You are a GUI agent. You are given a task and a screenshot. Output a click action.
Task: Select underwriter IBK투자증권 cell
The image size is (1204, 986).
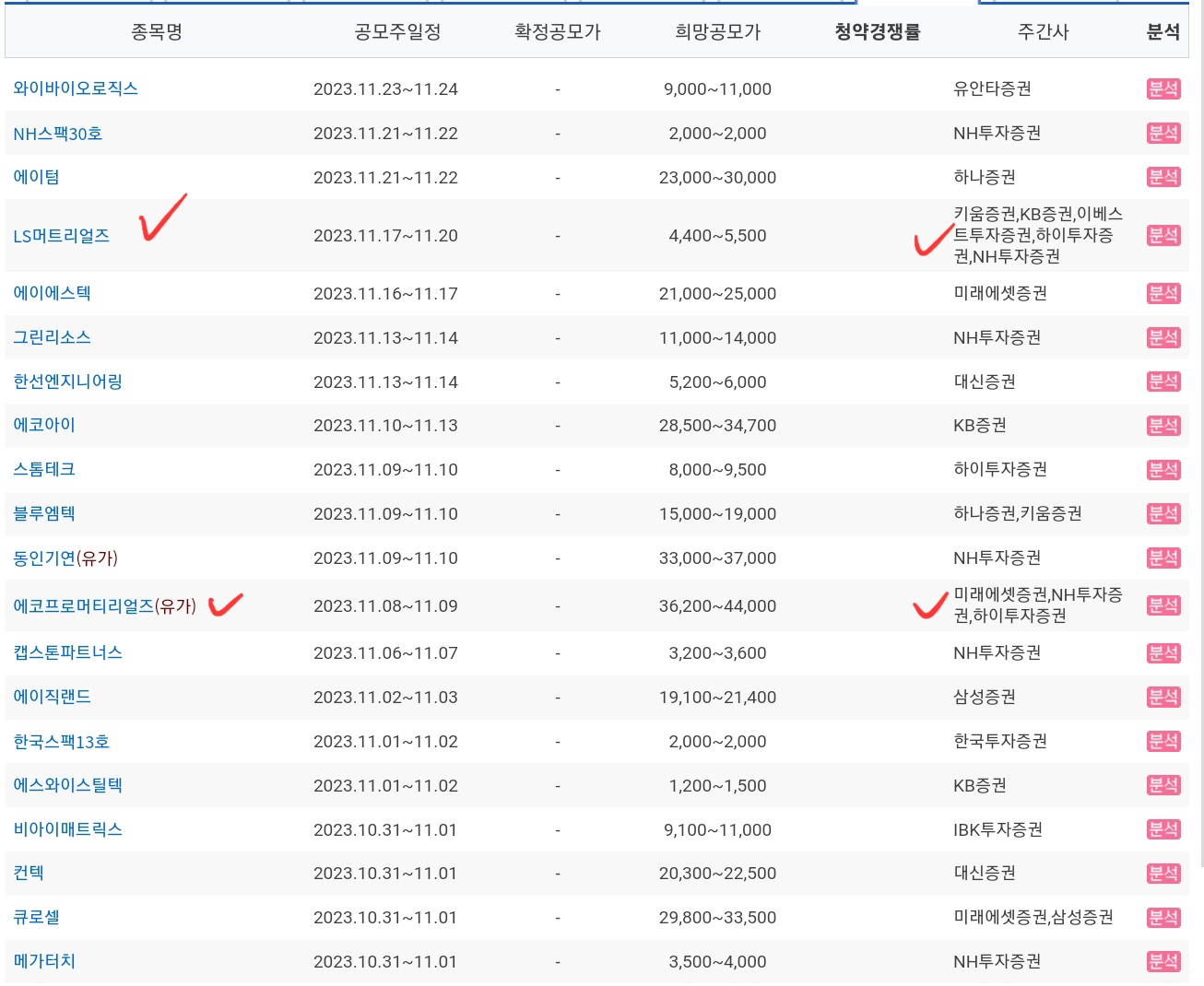[x=997, y=829]
